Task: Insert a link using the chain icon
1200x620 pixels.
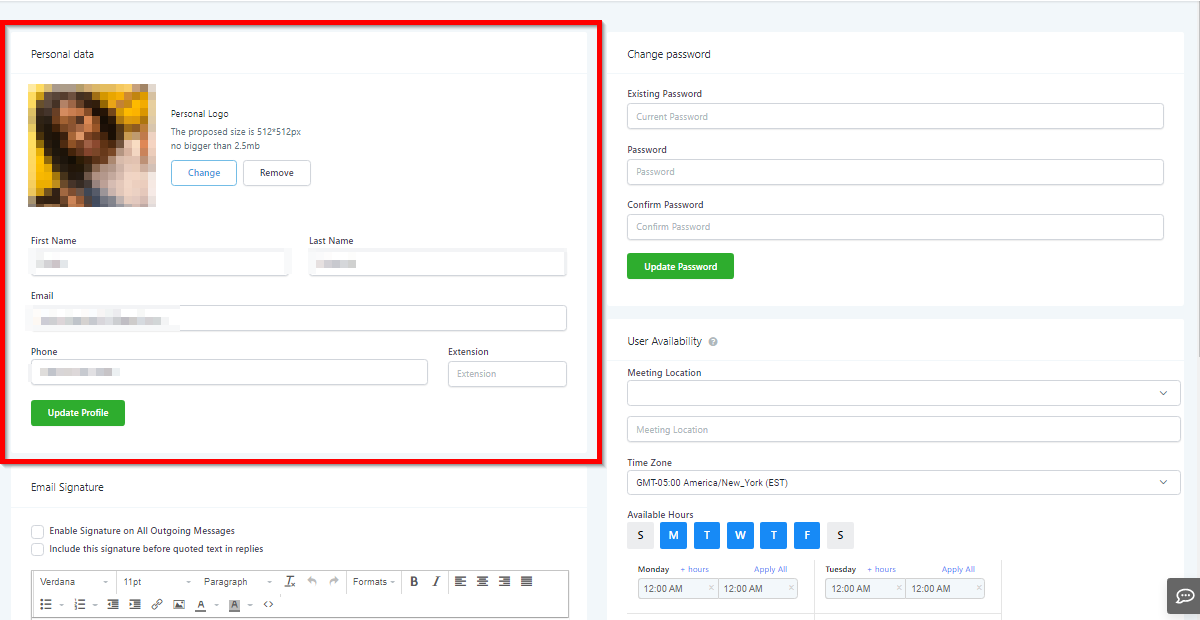Action: [157, 604]
